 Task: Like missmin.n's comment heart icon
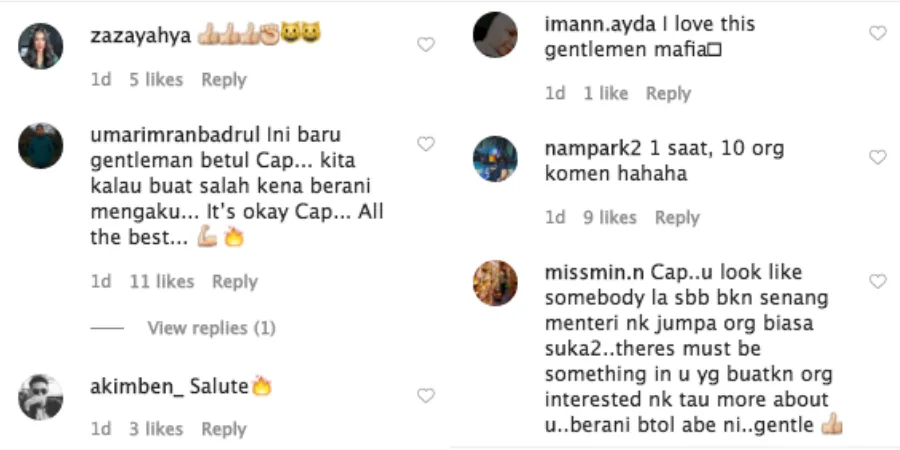click(x=877, y=282)
